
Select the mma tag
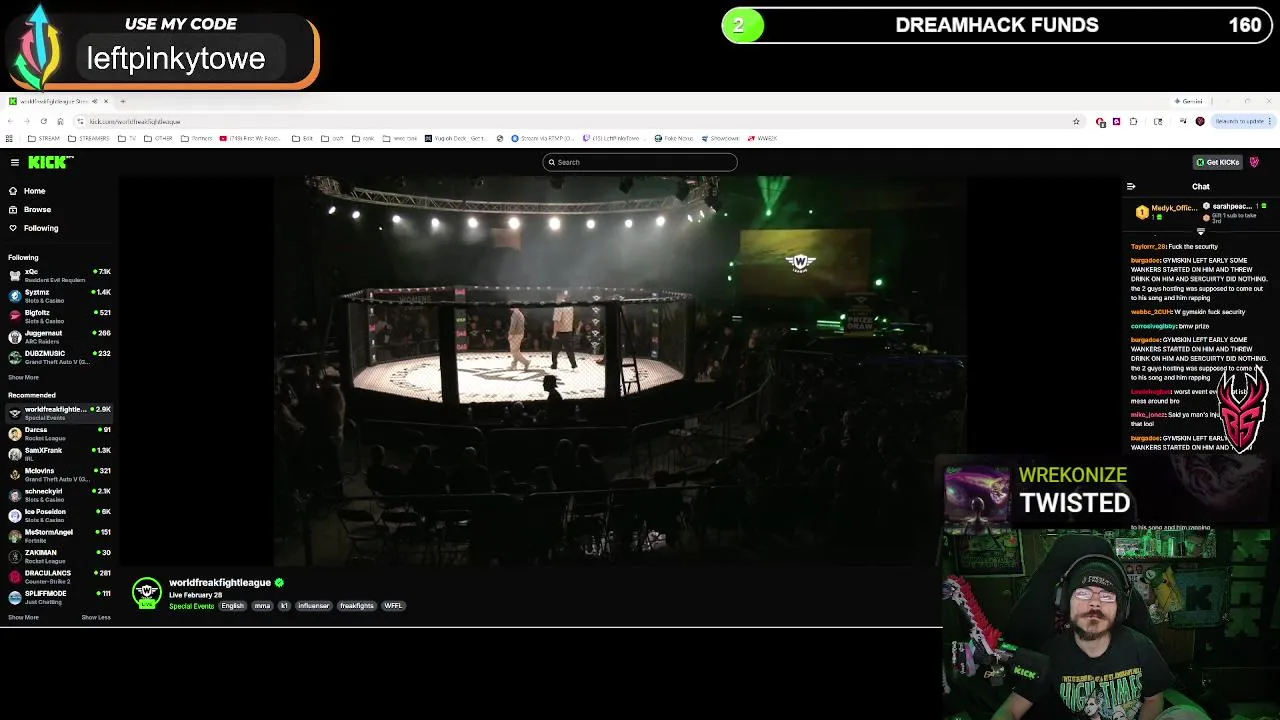click(262, 606)
